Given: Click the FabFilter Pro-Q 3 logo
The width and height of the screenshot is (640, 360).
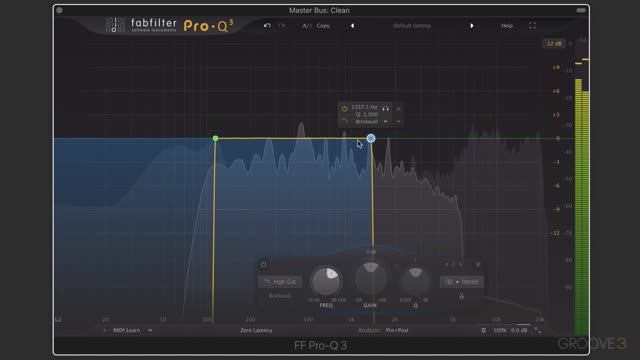Looking at the screenshot, I should [x=169, y=26].
